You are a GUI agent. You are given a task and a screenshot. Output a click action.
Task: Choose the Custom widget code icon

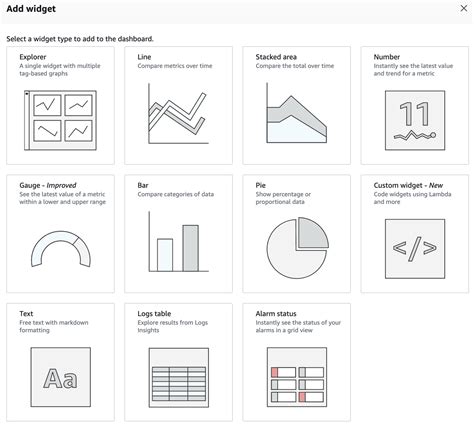[x=415, y=249]
